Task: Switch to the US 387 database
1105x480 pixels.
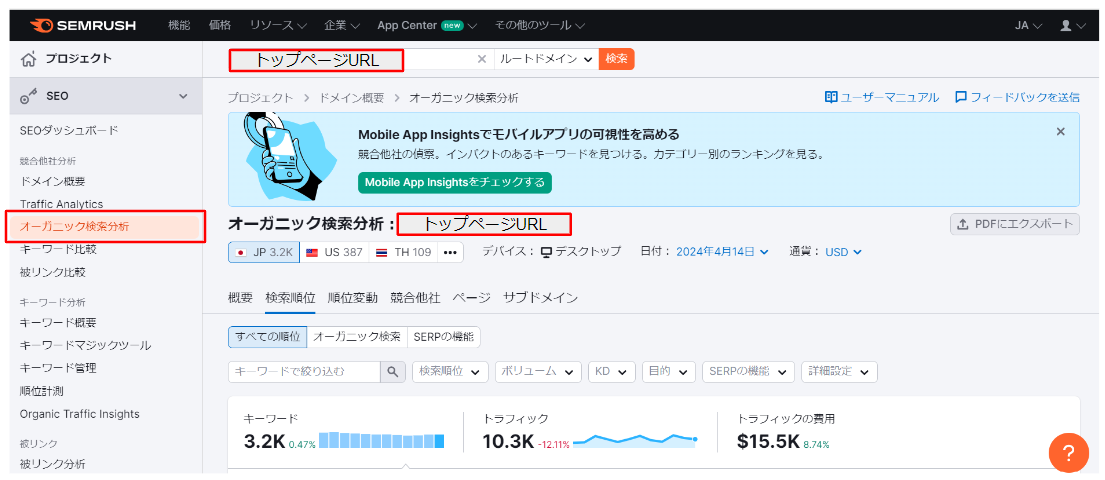Action: [334, 252]
